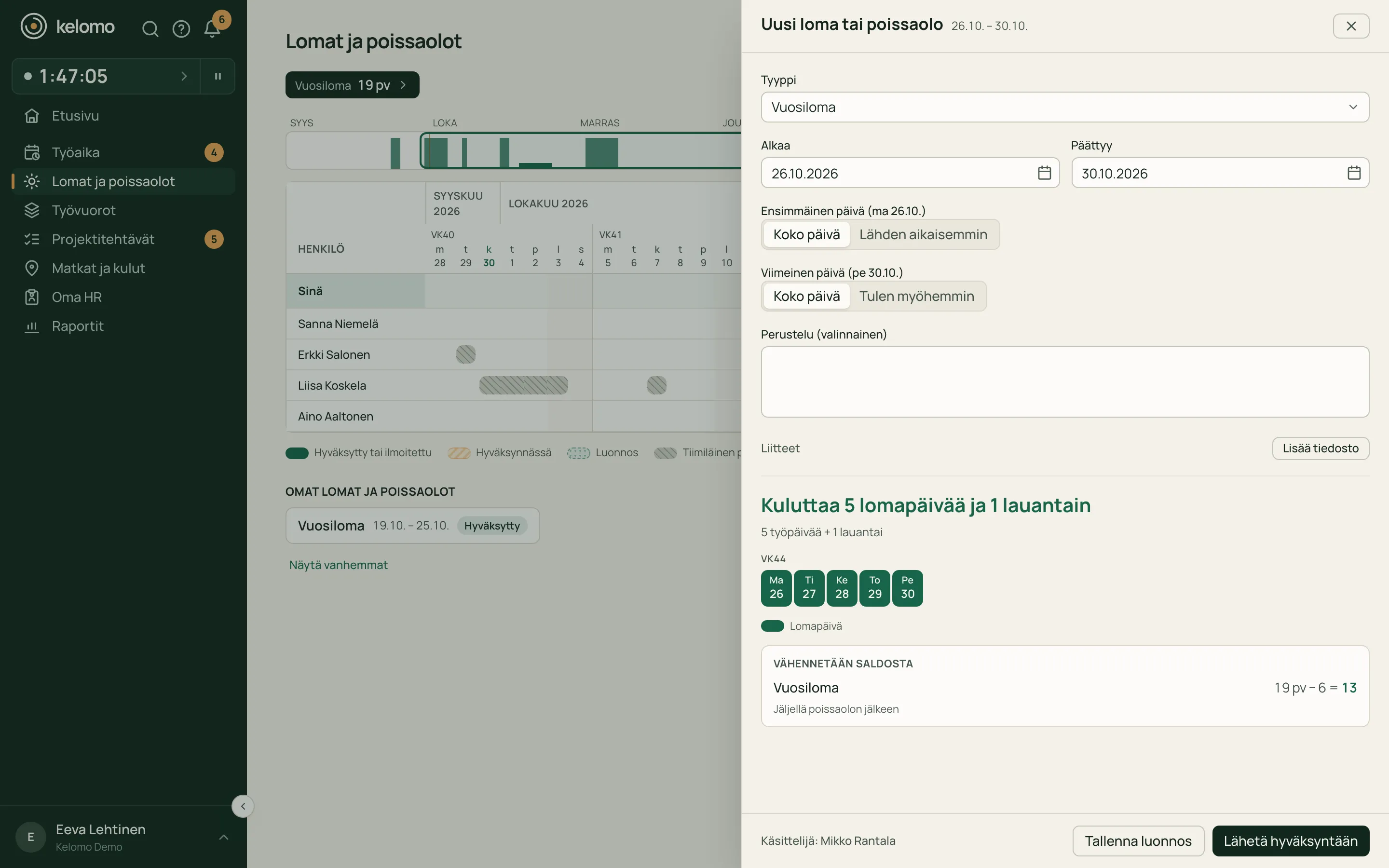Click Lisää tiedosto button
This screenshot has height=868, width=1389.
click(1320, 448)
